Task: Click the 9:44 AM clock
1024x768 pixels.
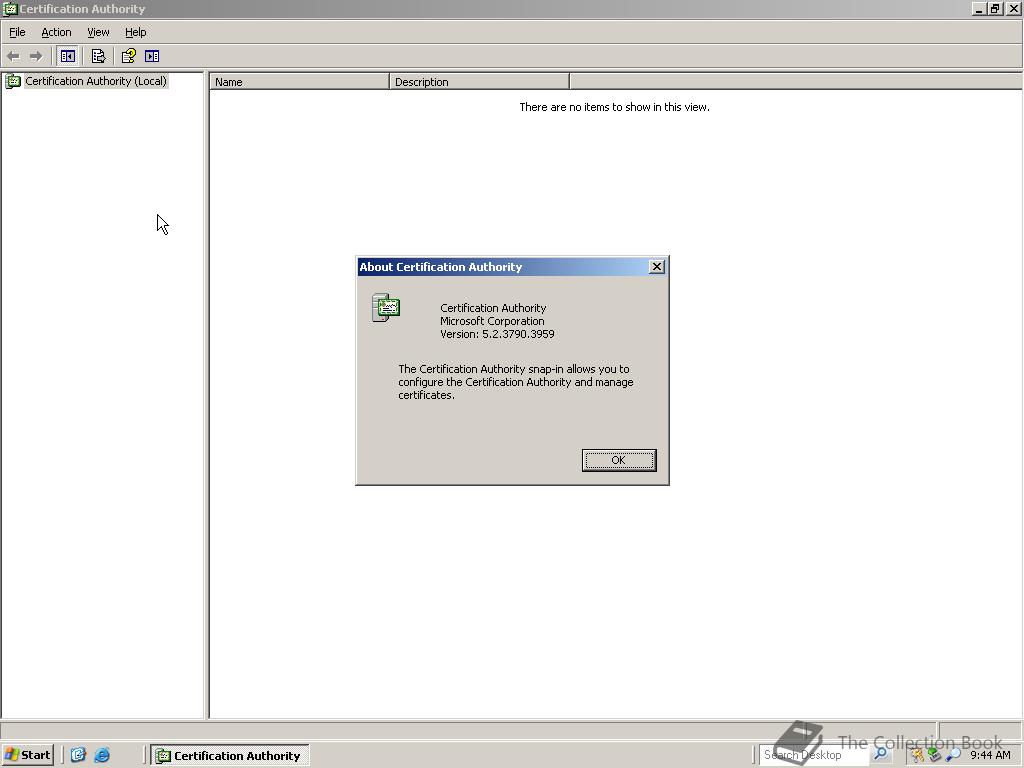Action: pyautogui.click(x=990, y=755)
